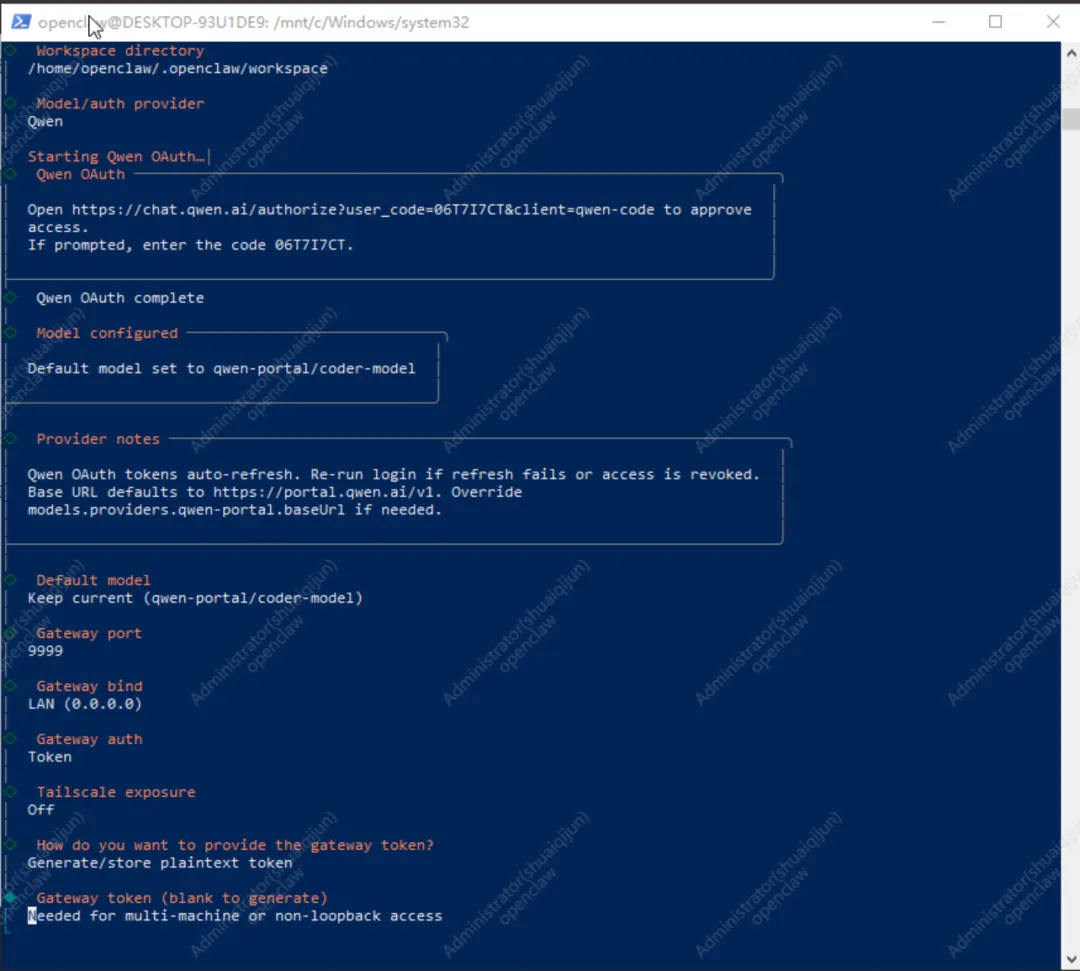The height and width of the screenshot is (971, 1080).
Task: Click the vertical scrollbar thumb
Action: [x=1071, y=118]
